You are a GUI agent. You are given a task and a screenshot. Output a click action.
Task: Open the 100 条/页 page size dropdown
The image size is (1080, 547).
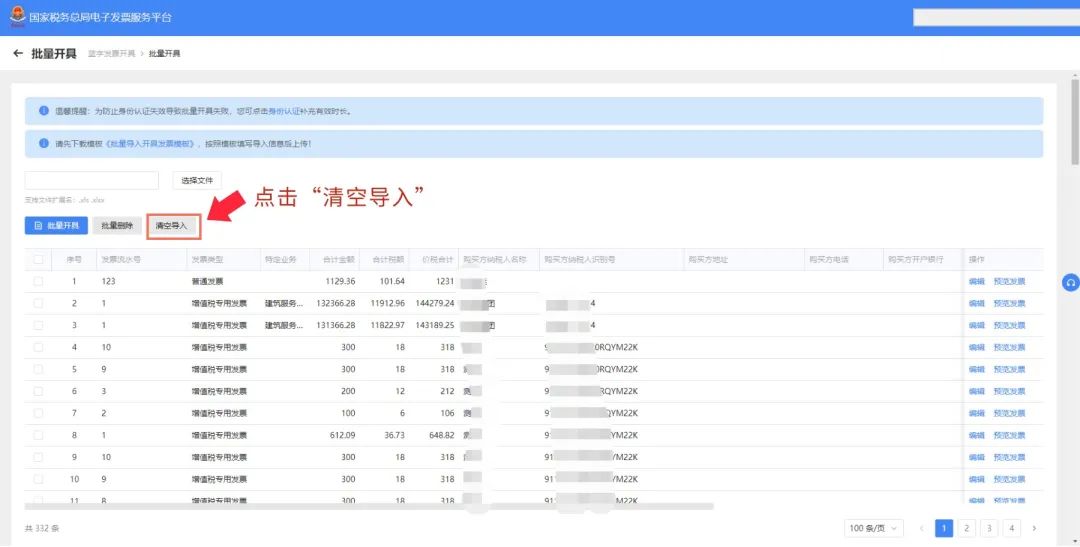pyautogui.click(x=873, y=528)
